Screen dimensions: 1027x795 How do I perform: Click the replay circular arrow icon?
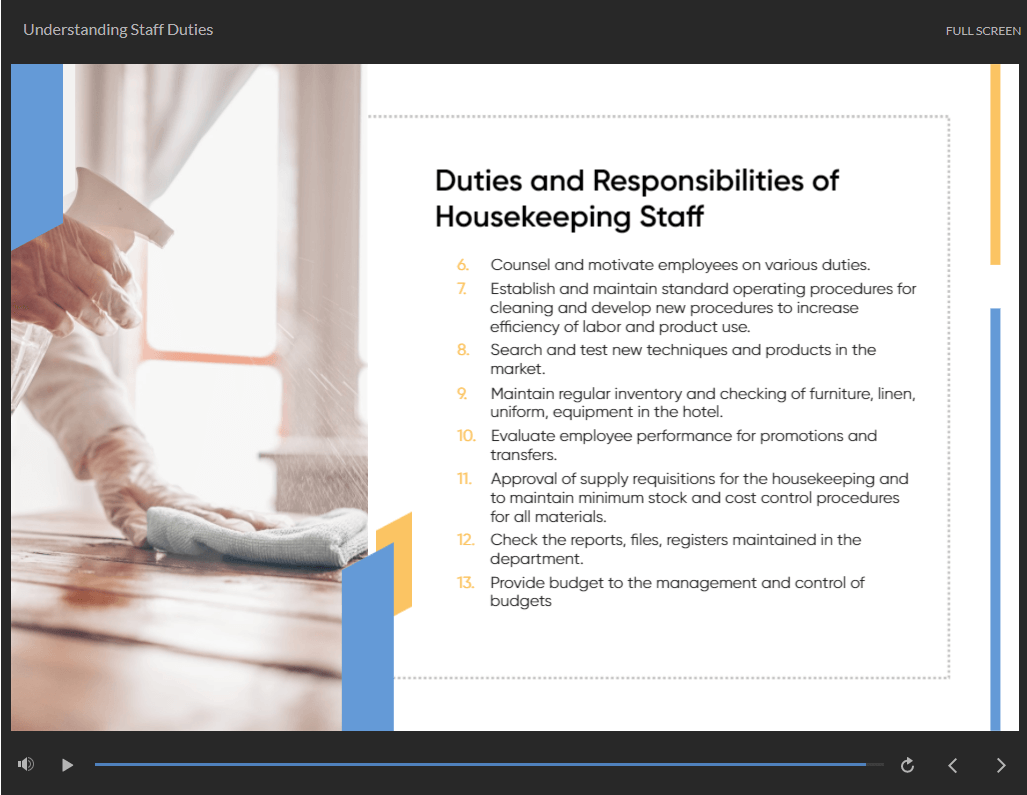(907, 765)
